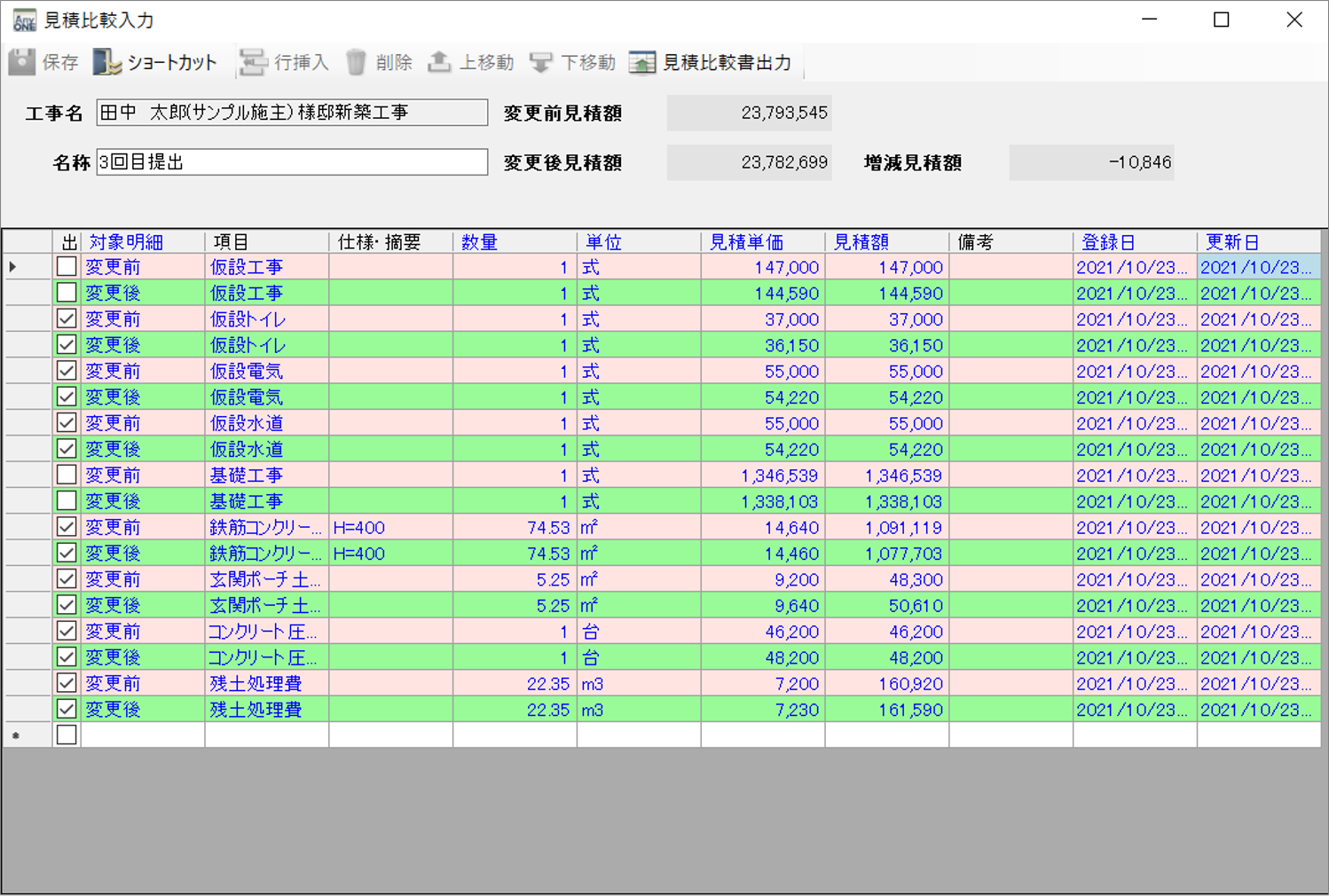Click the 上移動 move up icon
This screenshot has height=896, width=1329.
point(439,62)
